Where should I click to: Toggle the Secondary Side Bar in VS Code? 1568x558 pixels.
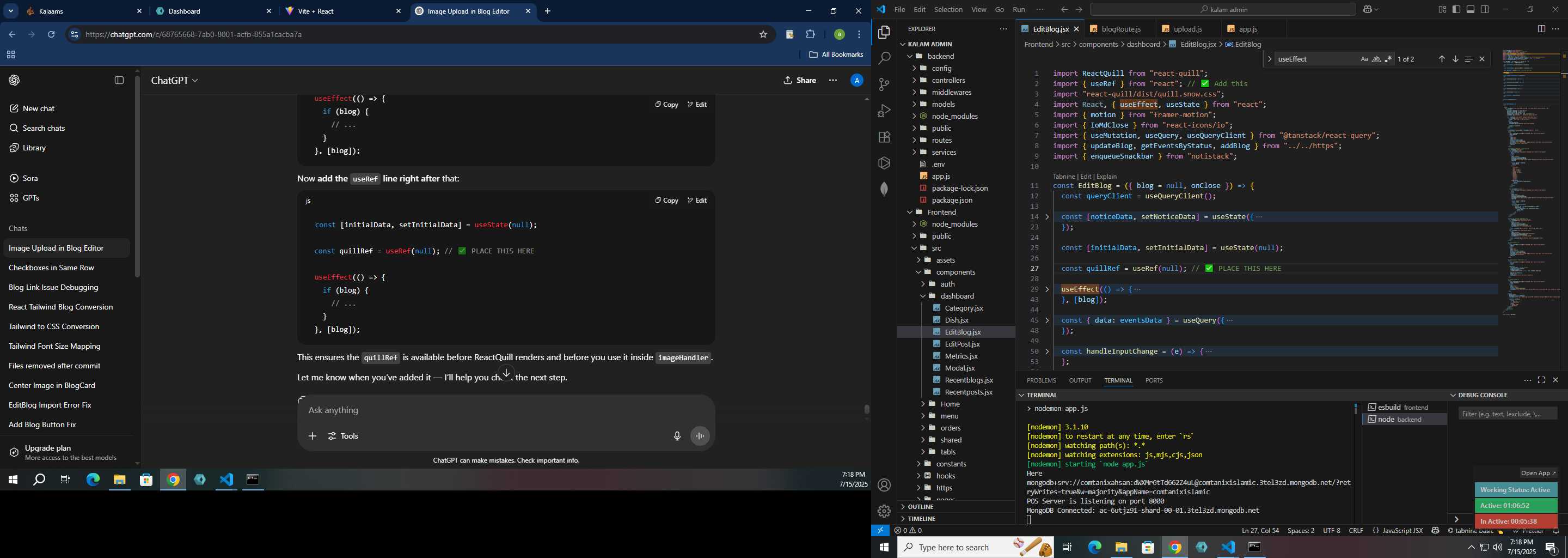coord(1485,10)
